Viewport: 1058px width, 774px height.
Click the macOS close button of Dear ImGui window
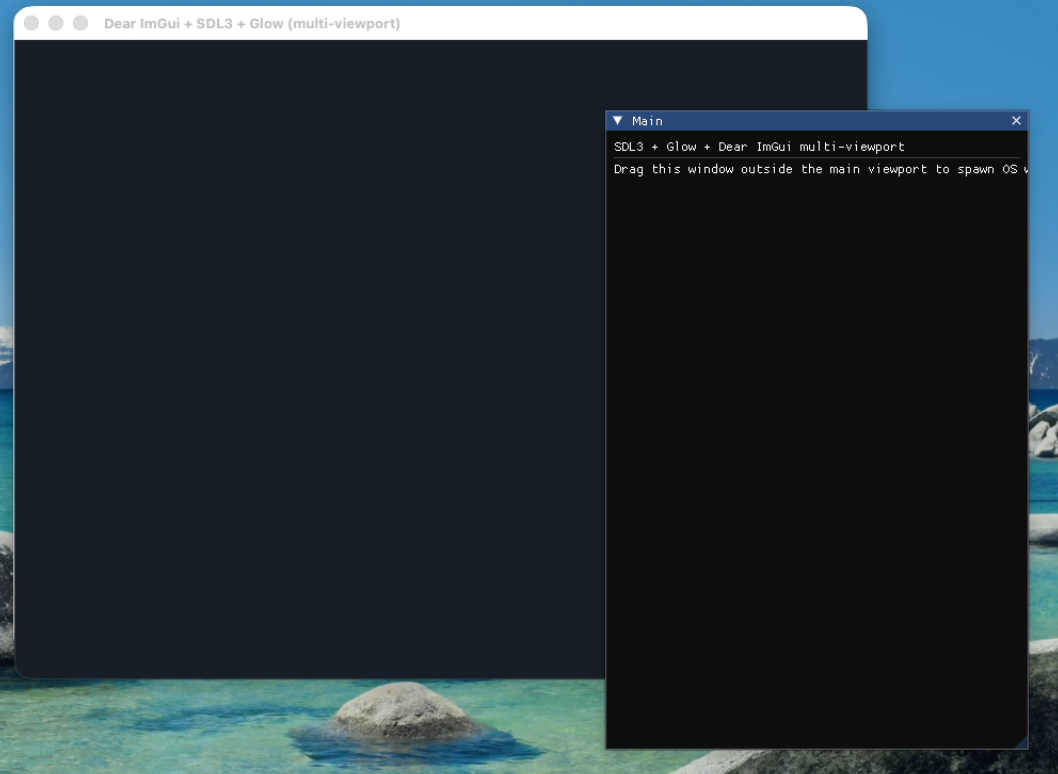coord(31,23)
